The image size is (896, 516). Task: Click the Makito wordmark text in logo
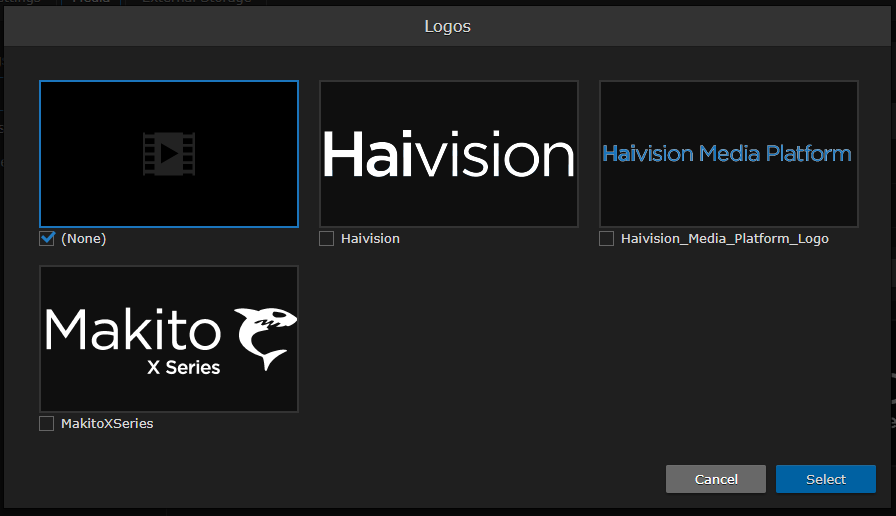(x=134, y=329)
